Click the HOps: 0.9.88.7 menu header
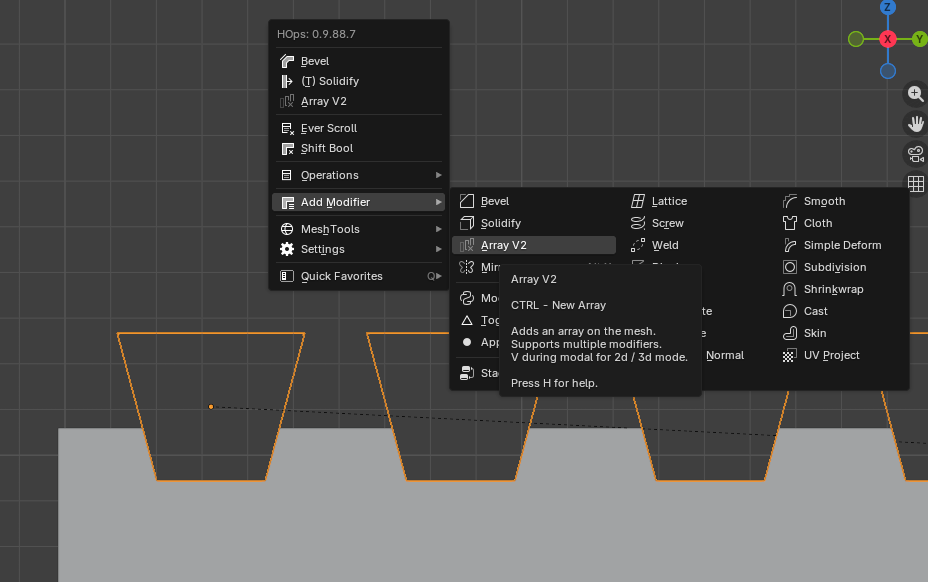The height and width of the screenshot is (582, 928). point(316,34)
